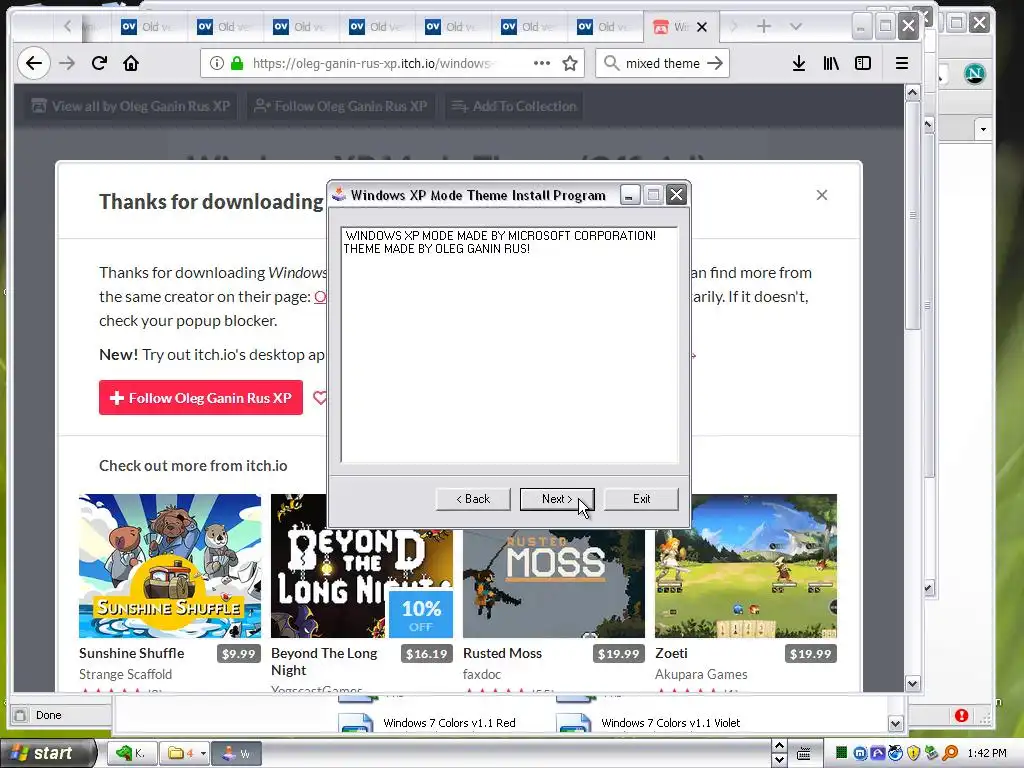Close the active itch.io tab
This screenshot has width=1024, height=768.
pos(702,27)
